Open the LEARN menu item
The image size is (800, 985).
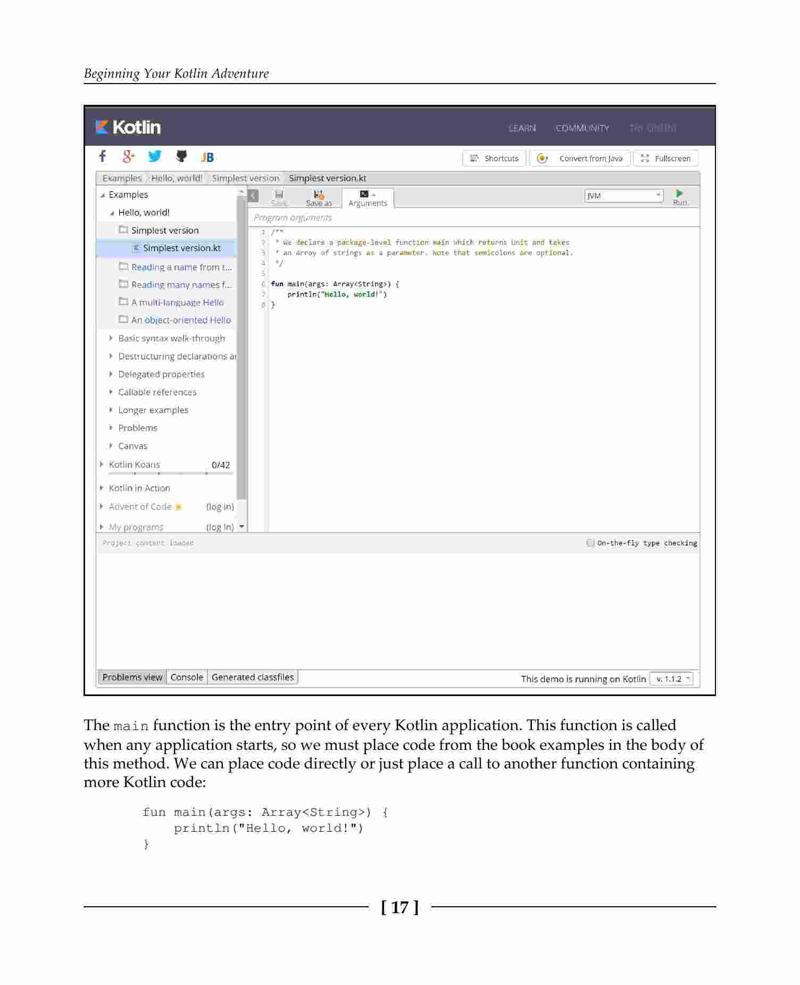(x=522, y=128)
